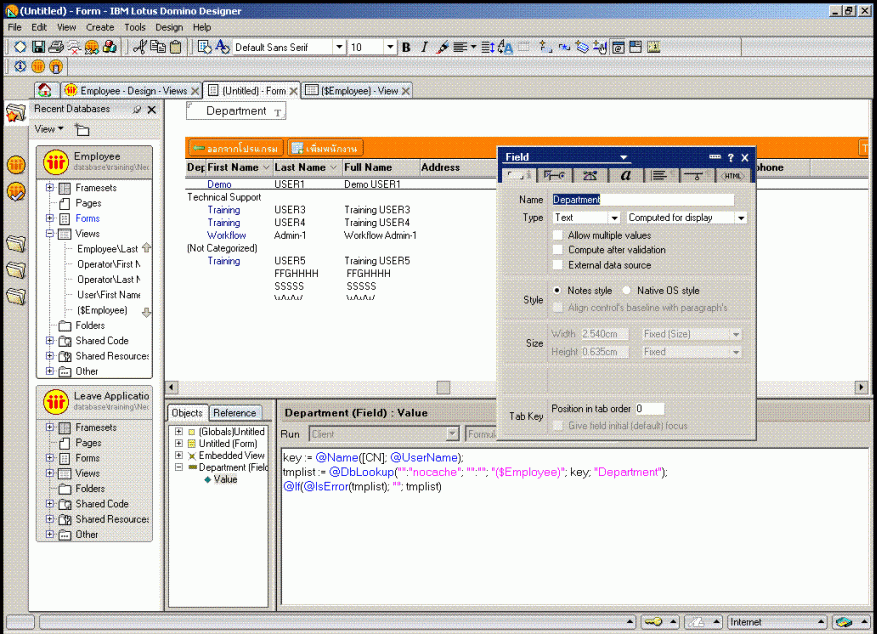The image size is (877, 634).
Task: Open the File menu
Action: pyautogui.click(x=15, y=27)
